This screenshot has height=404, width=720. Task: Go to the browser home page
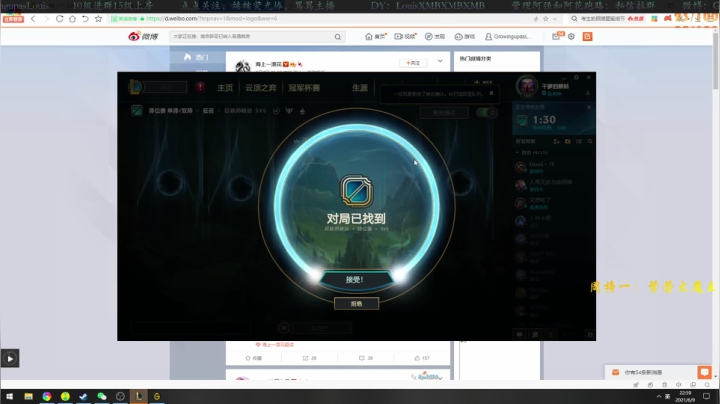[x=72, y=19]
